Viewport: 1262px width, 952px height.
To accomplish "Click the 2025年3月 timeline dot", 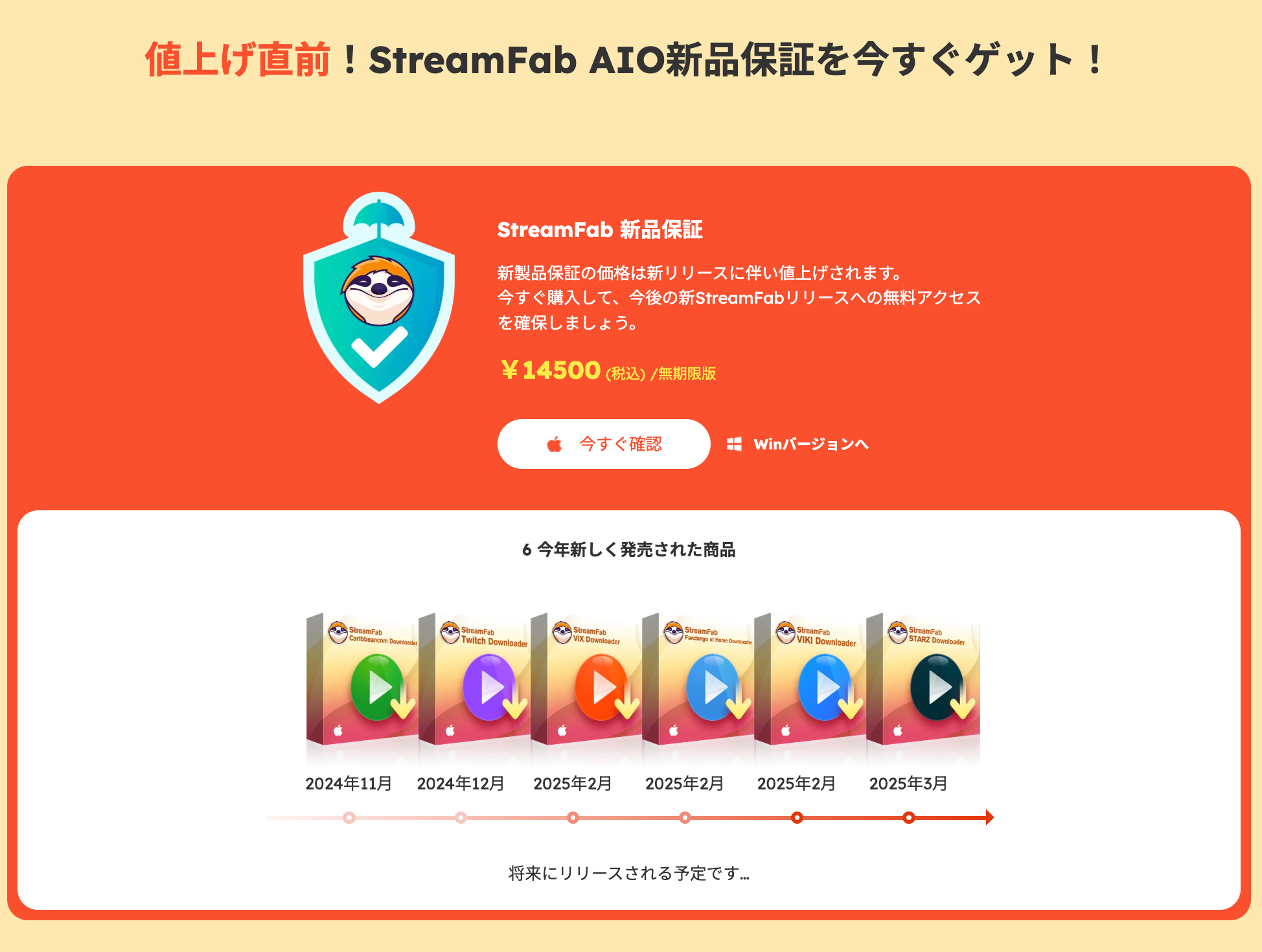I will [x=909, y=817].
